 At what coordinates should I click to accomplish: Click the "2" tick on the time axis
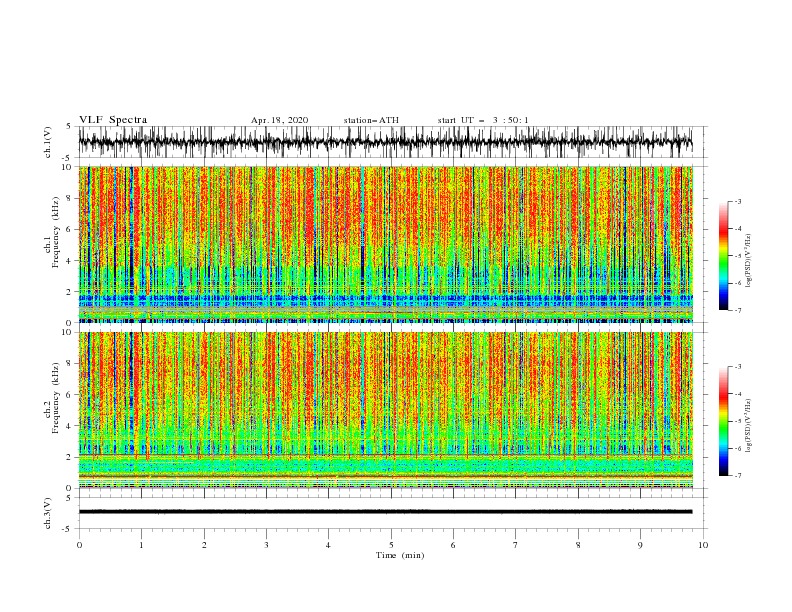[x=204, y=545]
